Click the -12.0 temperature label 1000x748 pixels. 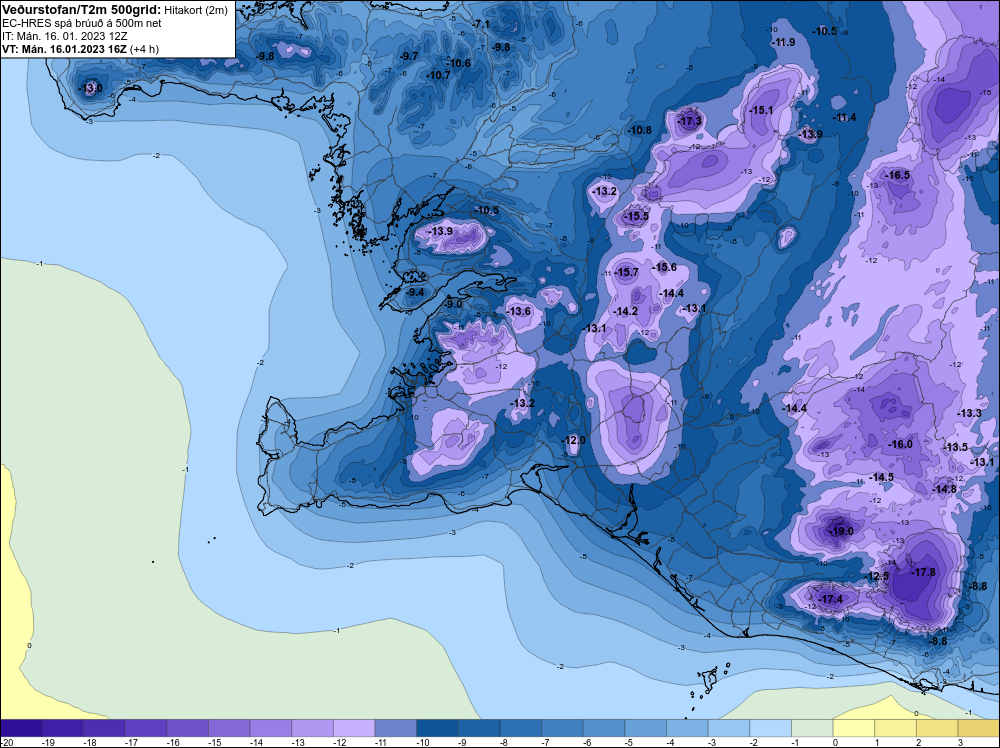coord(574,441)
